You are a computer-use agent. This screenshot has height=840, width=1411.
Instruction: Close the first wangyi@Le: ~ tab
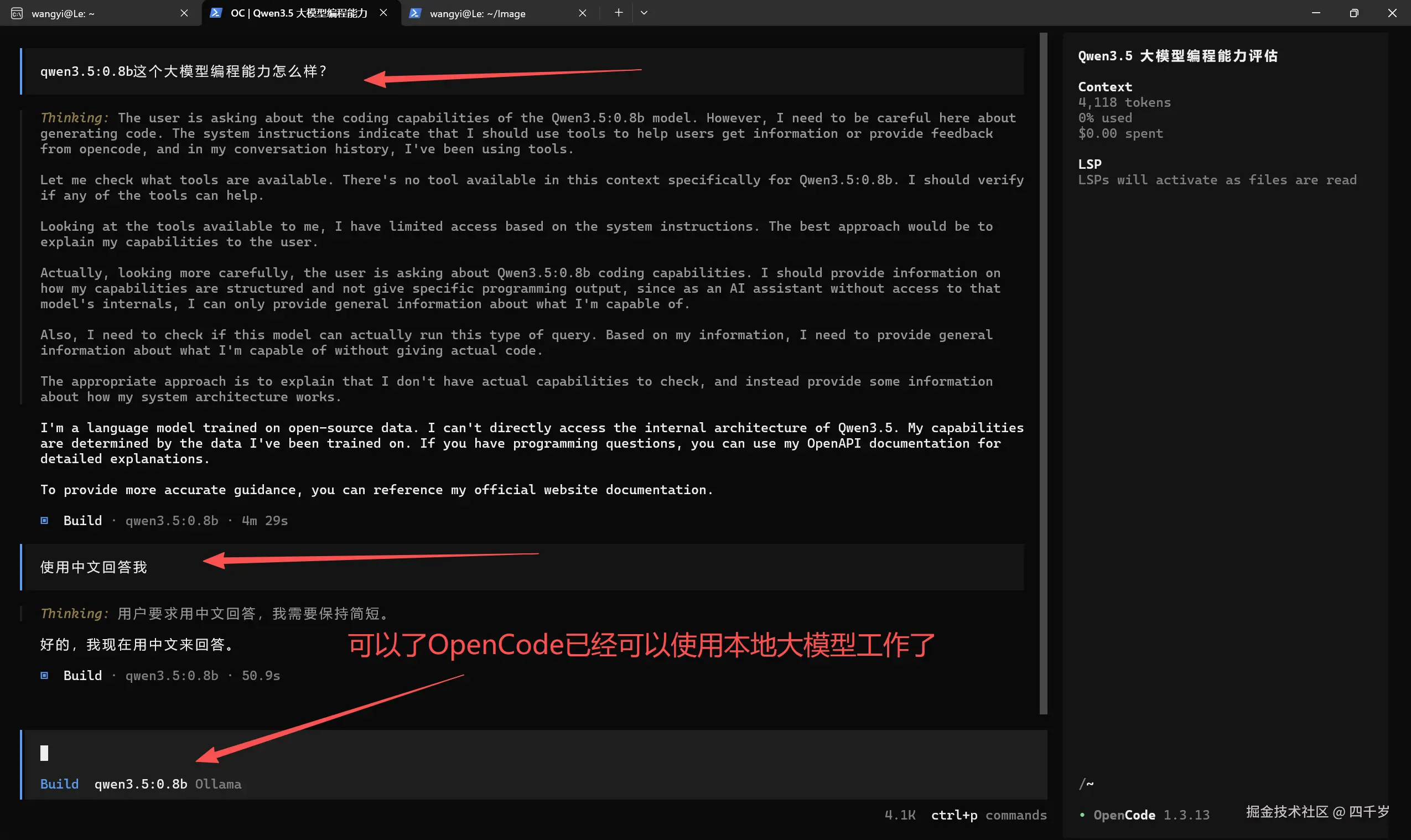pyautogui.click(x=184, y=13)
